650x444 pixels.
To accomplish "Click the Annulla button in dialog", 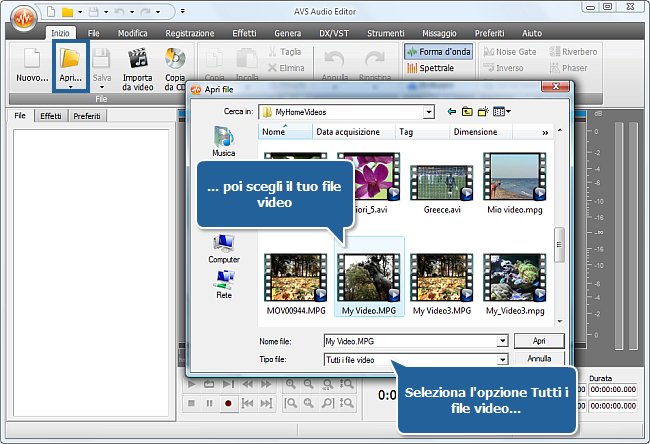I will [x=539, y=358].
